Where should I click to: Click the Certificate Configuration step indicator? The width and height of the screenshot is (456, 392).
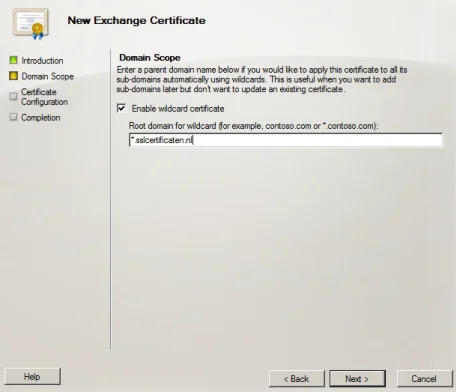pos(13,97)
